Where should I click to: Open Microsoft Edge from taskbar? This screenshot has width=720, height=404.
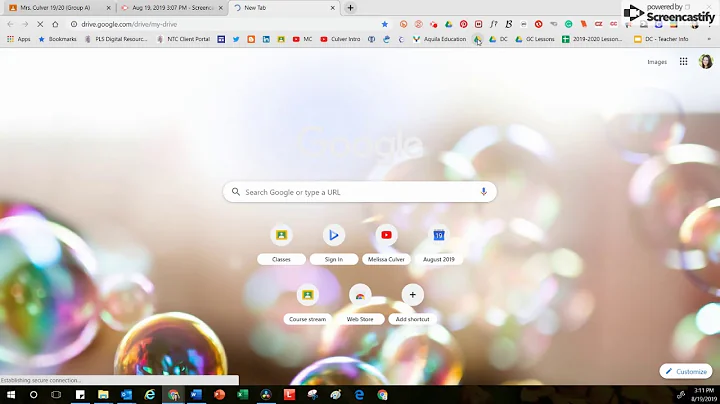(359, 395)
